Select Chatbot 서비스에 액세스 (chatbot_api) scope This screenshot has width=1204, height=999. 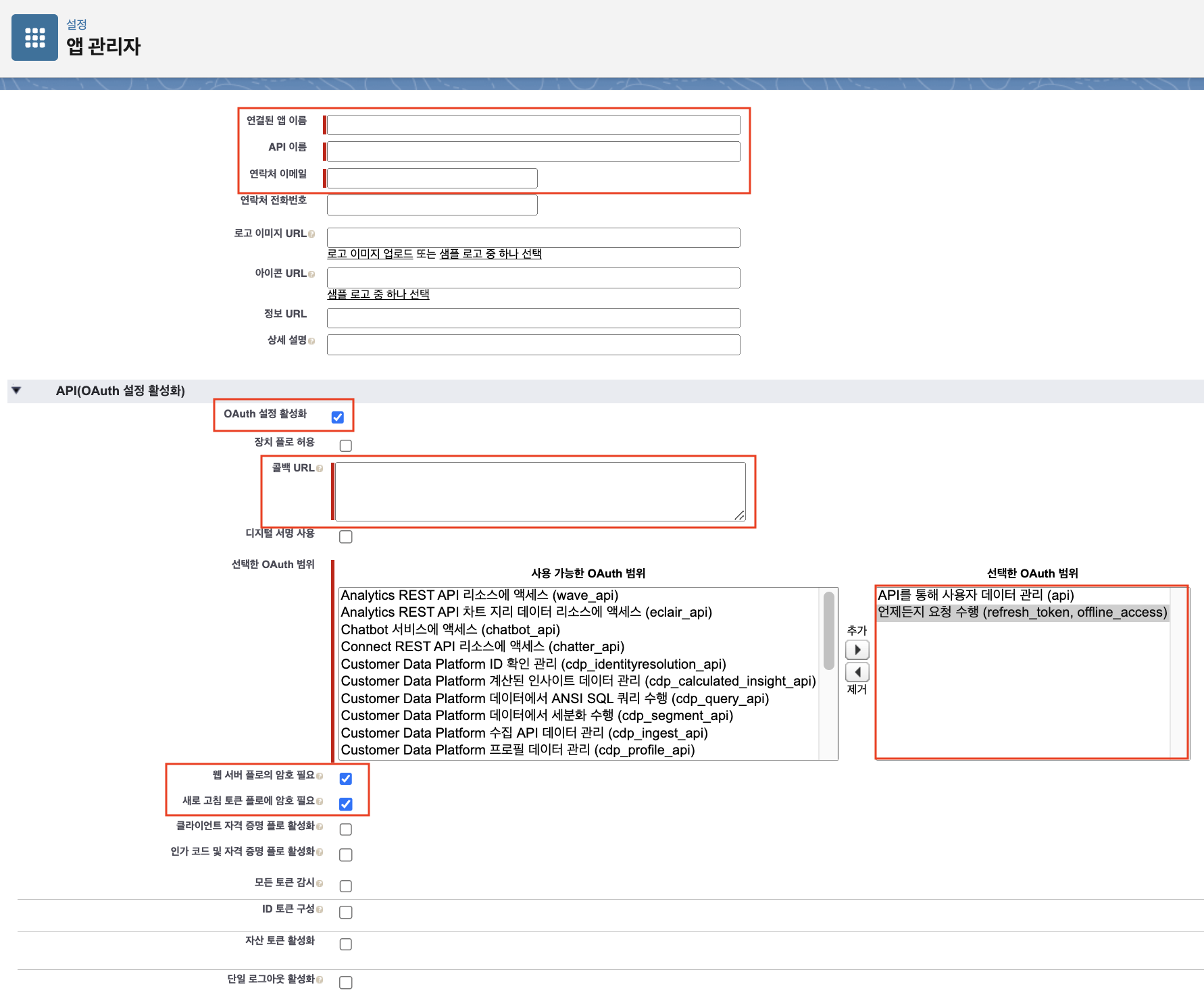450,630
